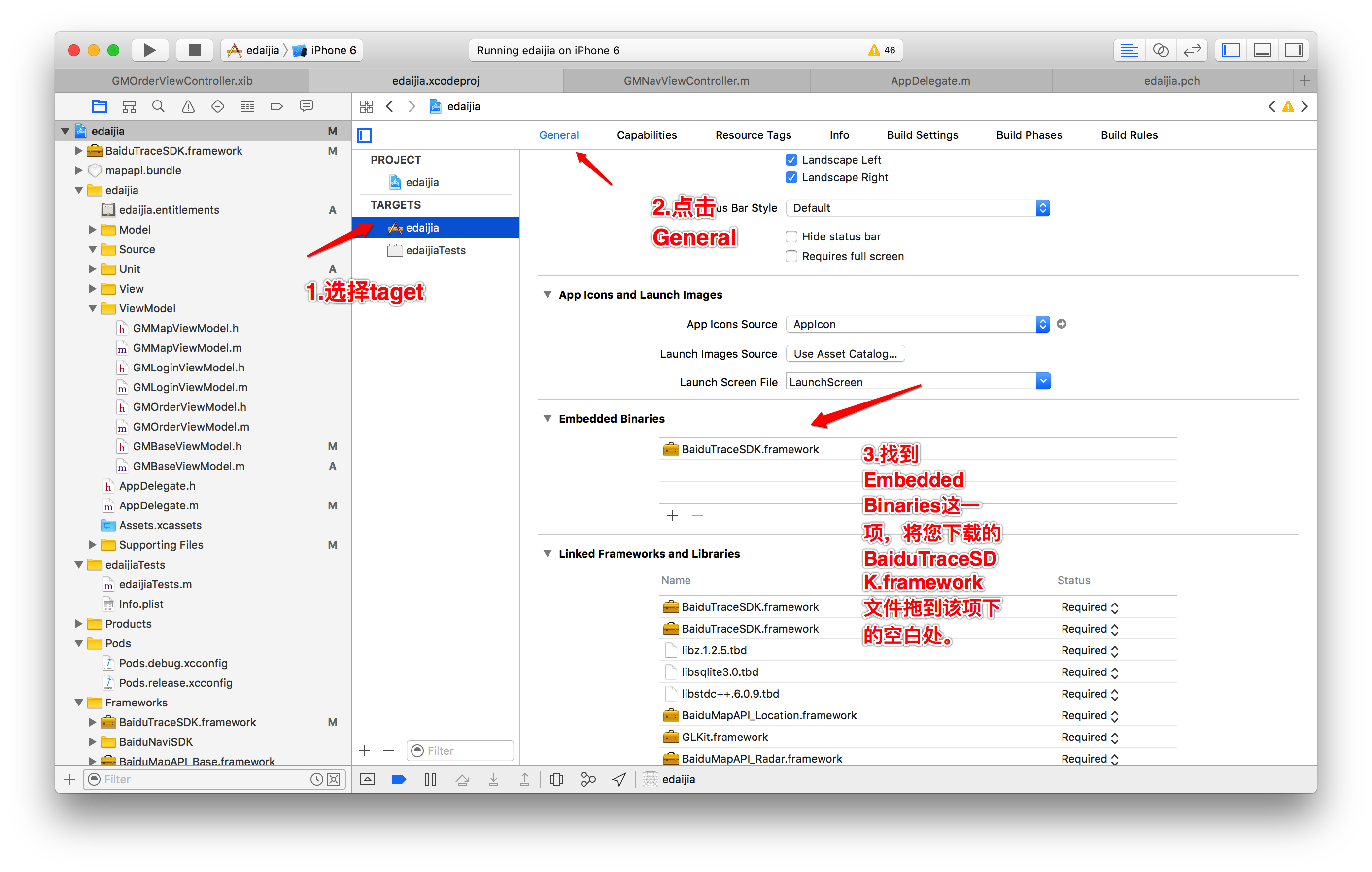Image resolution: width=1372 pixels, height=872 pixels.
Task: Click the Stop button in the toolbar
Action: (194, 50)
